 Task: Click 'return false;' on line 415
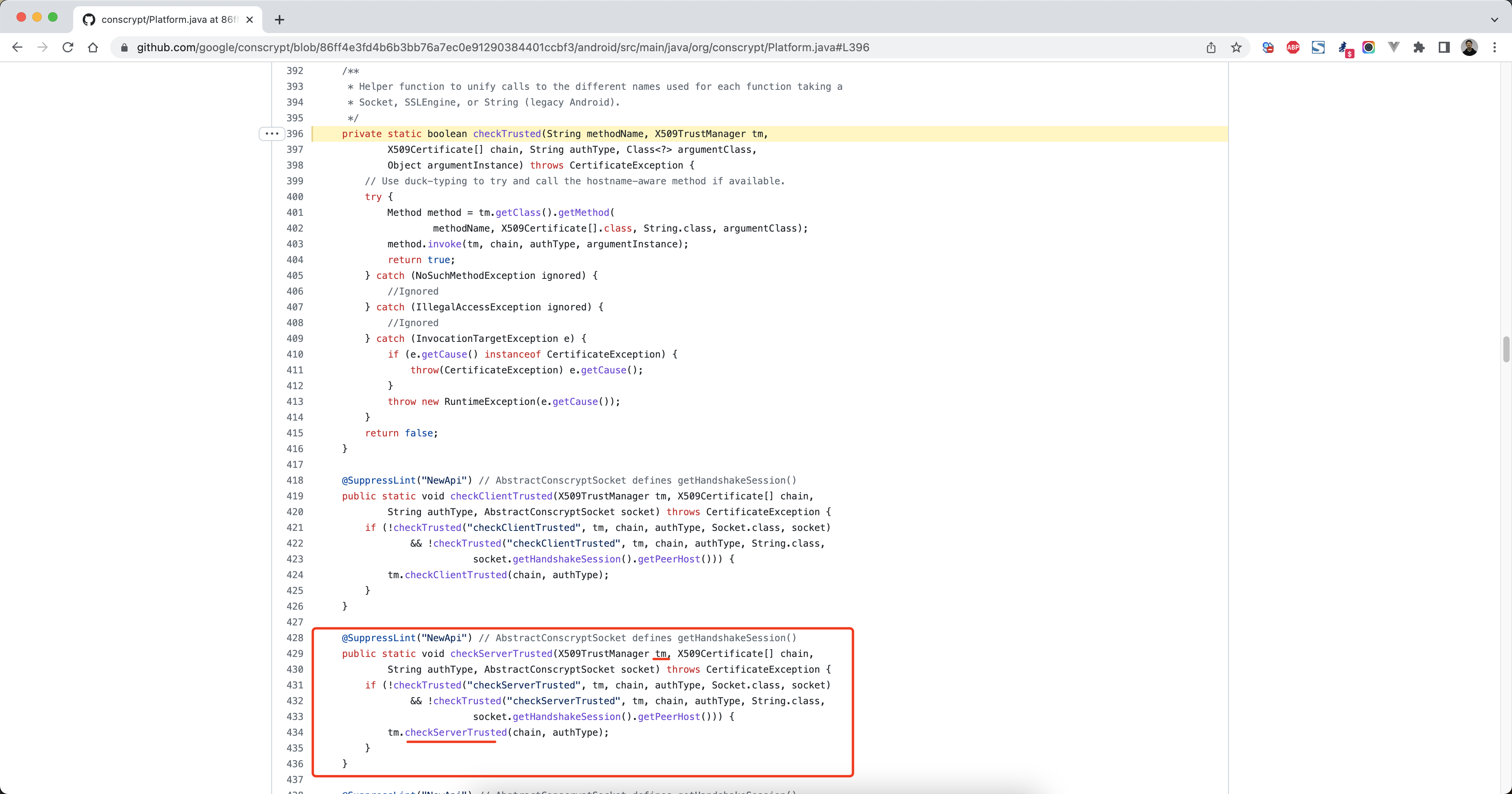[402, 433]
